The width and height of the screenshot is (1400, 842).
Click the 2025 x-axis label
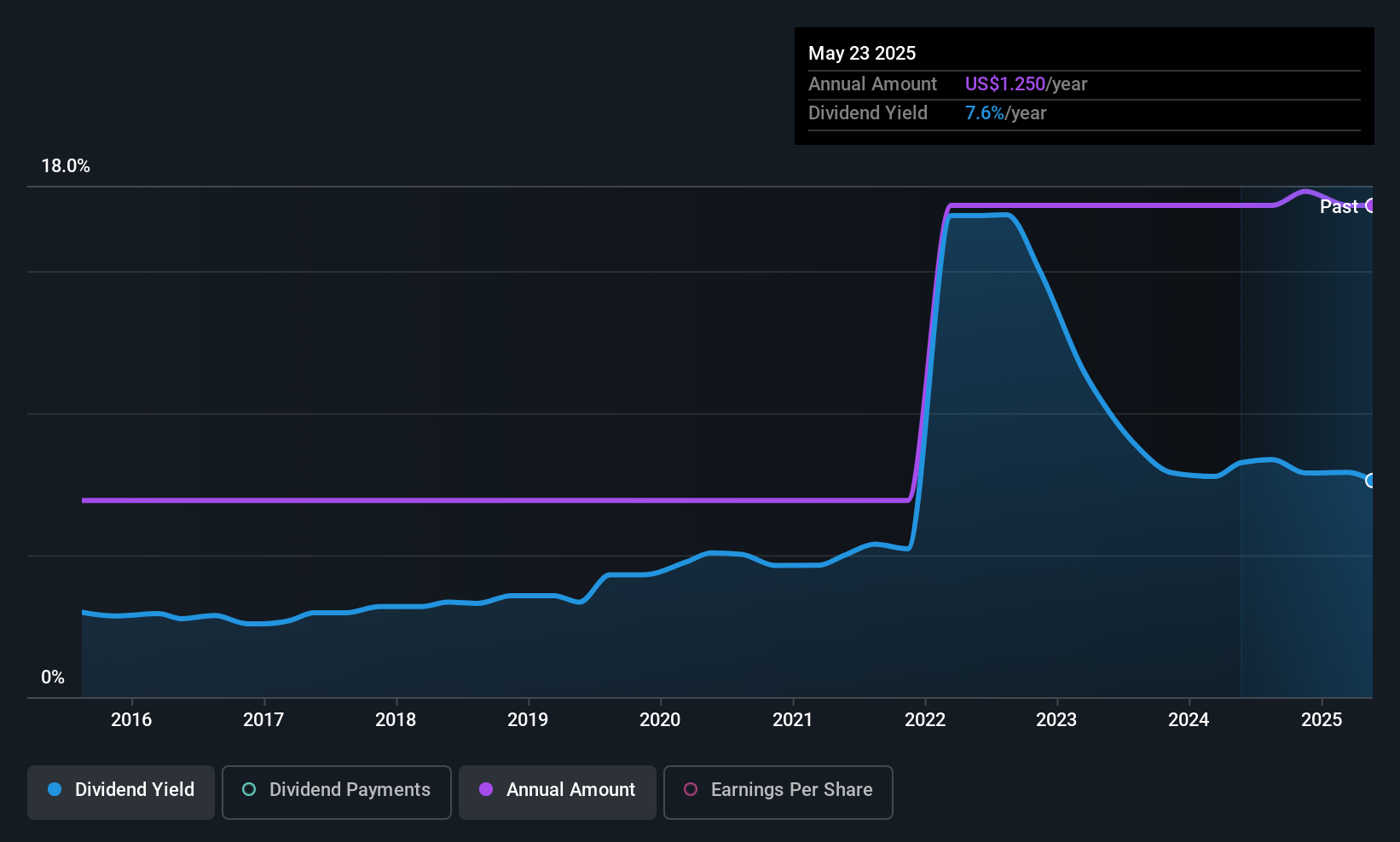tap(1322, 720)
